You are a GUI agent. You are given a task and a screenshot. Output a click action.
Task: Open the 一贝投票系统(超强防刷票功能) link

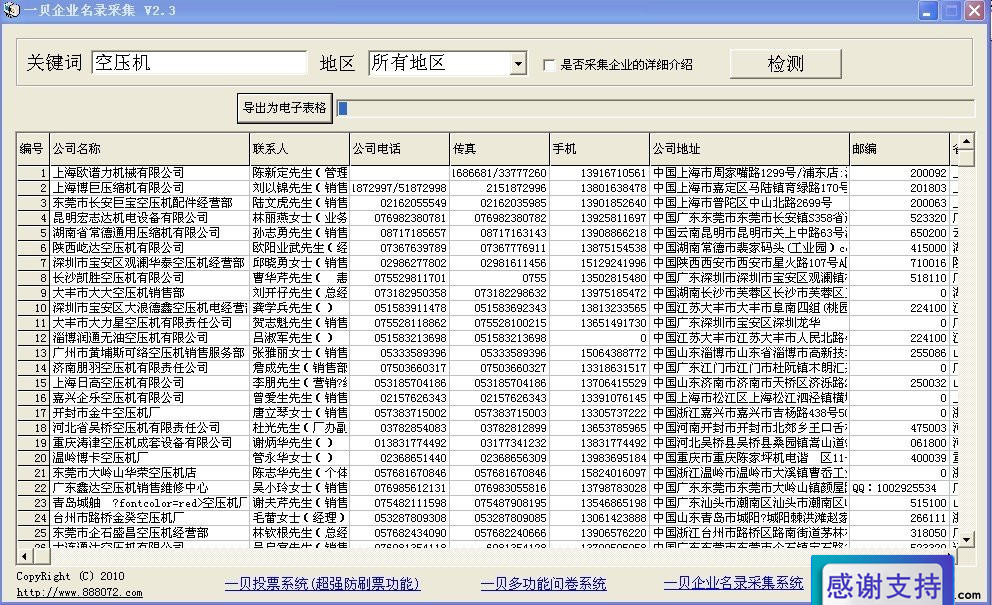tap(322, 583)
